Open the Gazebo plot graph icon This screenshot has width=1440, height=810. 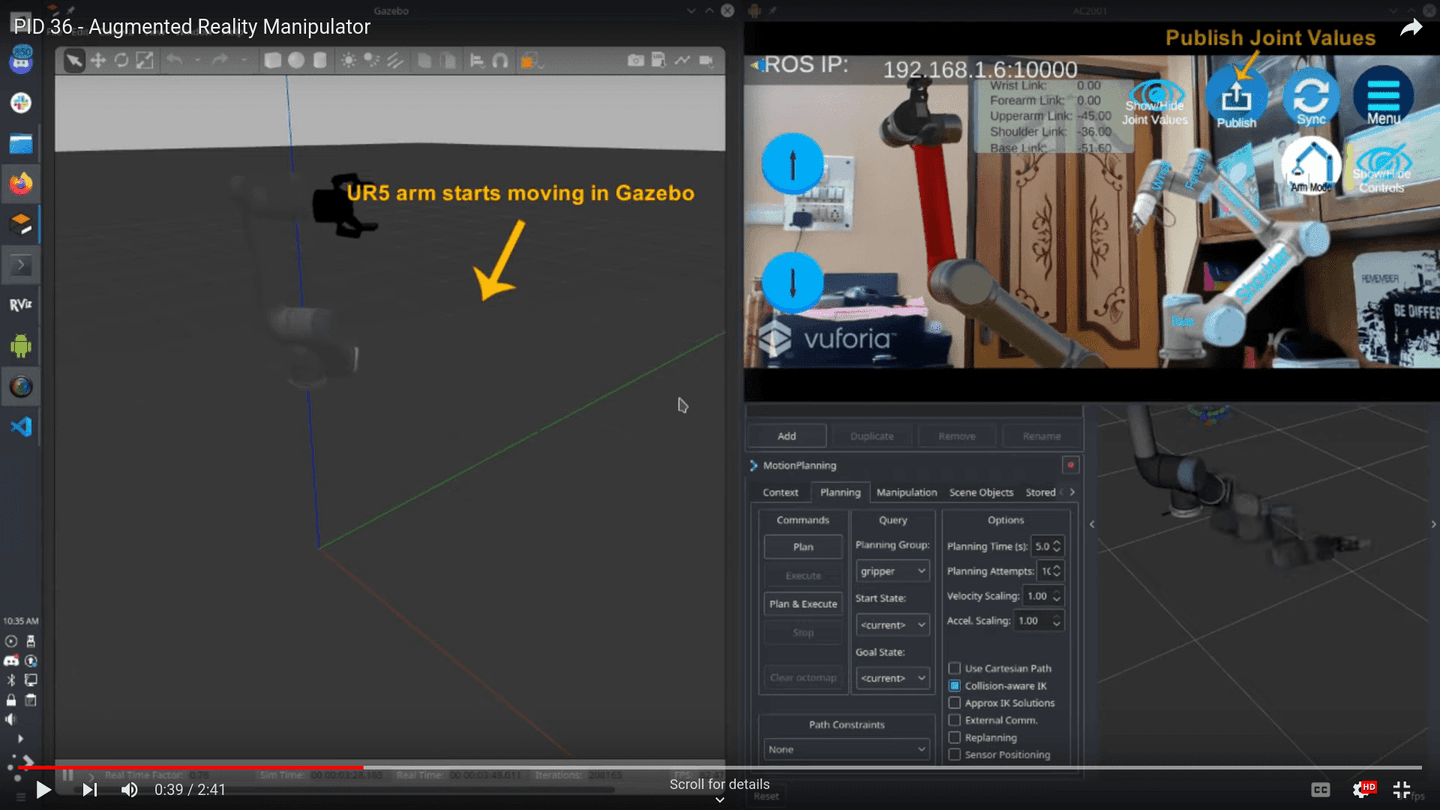tap(683, 61)
